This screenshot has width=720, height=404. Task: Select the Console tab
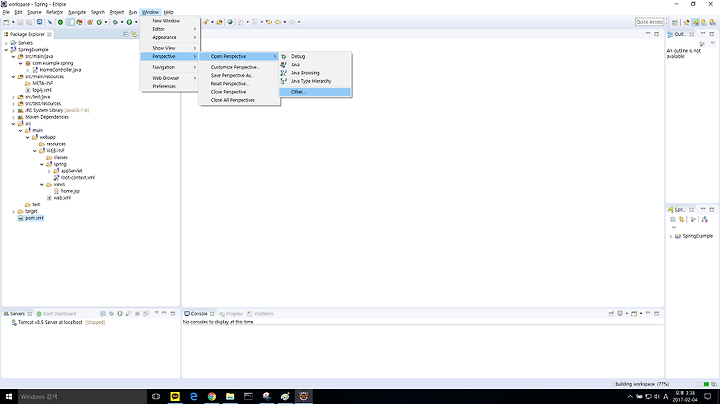click(x=199, y=314)
